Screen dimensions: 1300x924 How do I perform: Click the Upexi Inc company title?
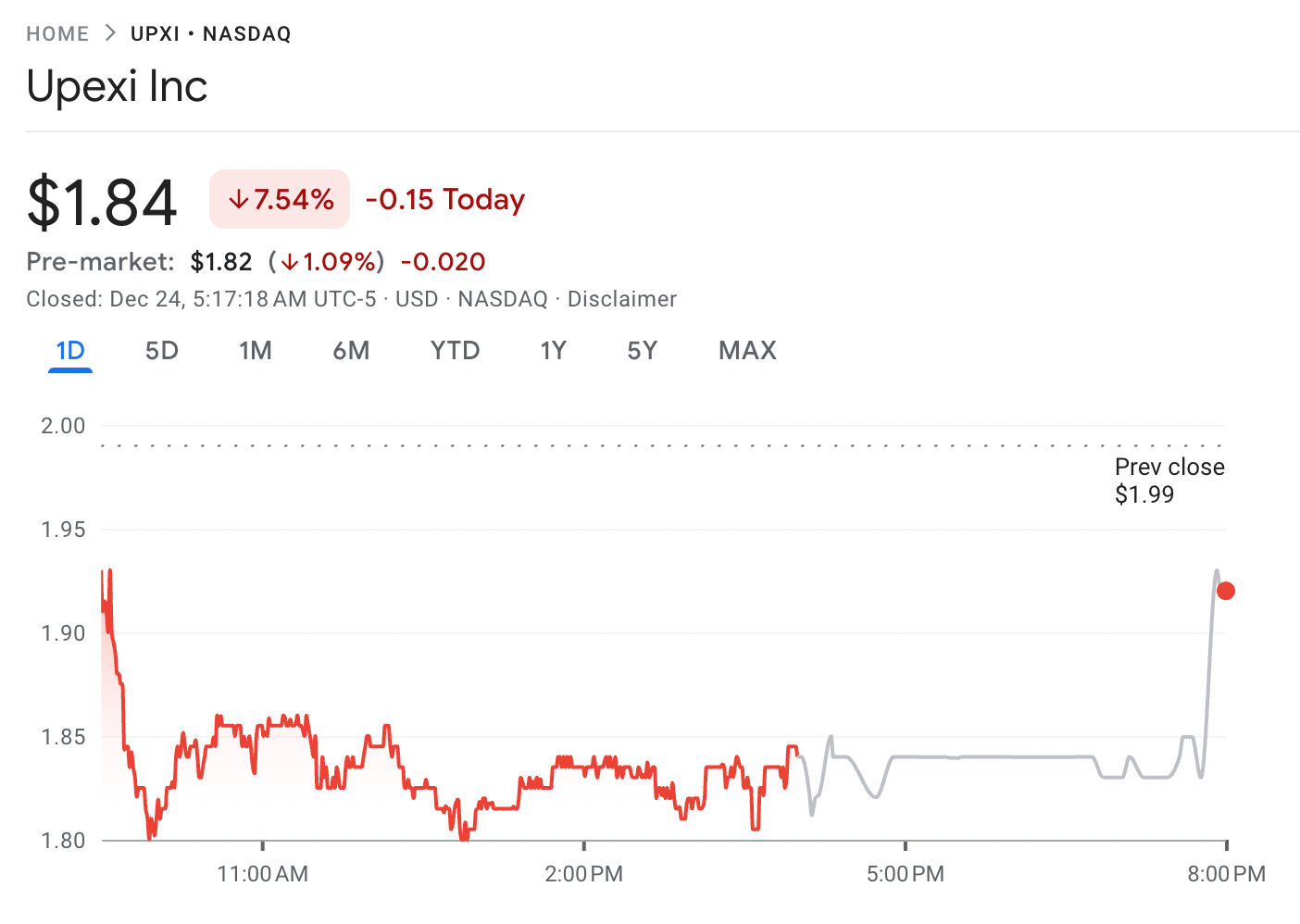(117, 85)
